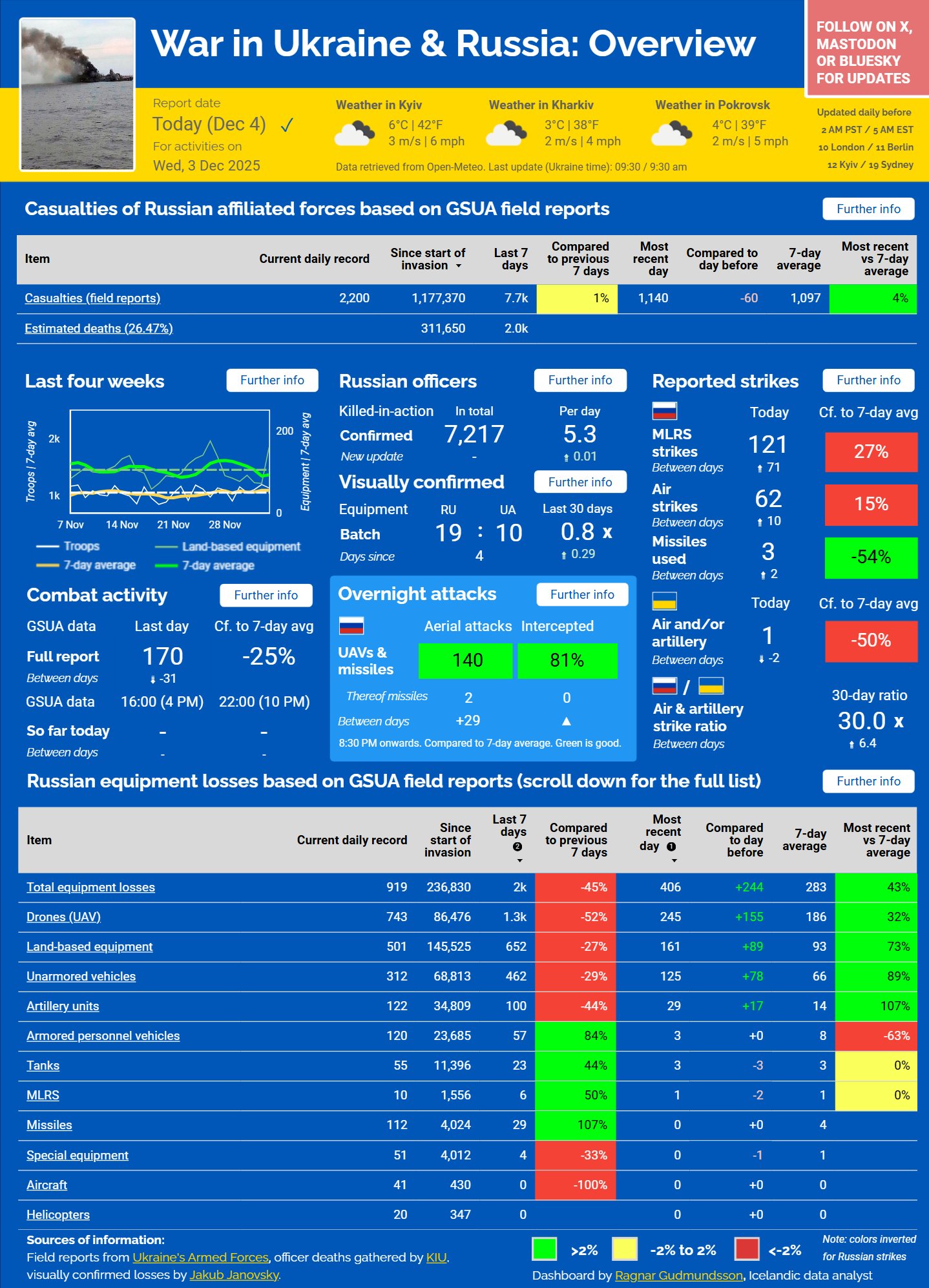The image size is (929, 1288).
Task: Click the green >2% legend swatch
Action: click(x=545, y=1249)
